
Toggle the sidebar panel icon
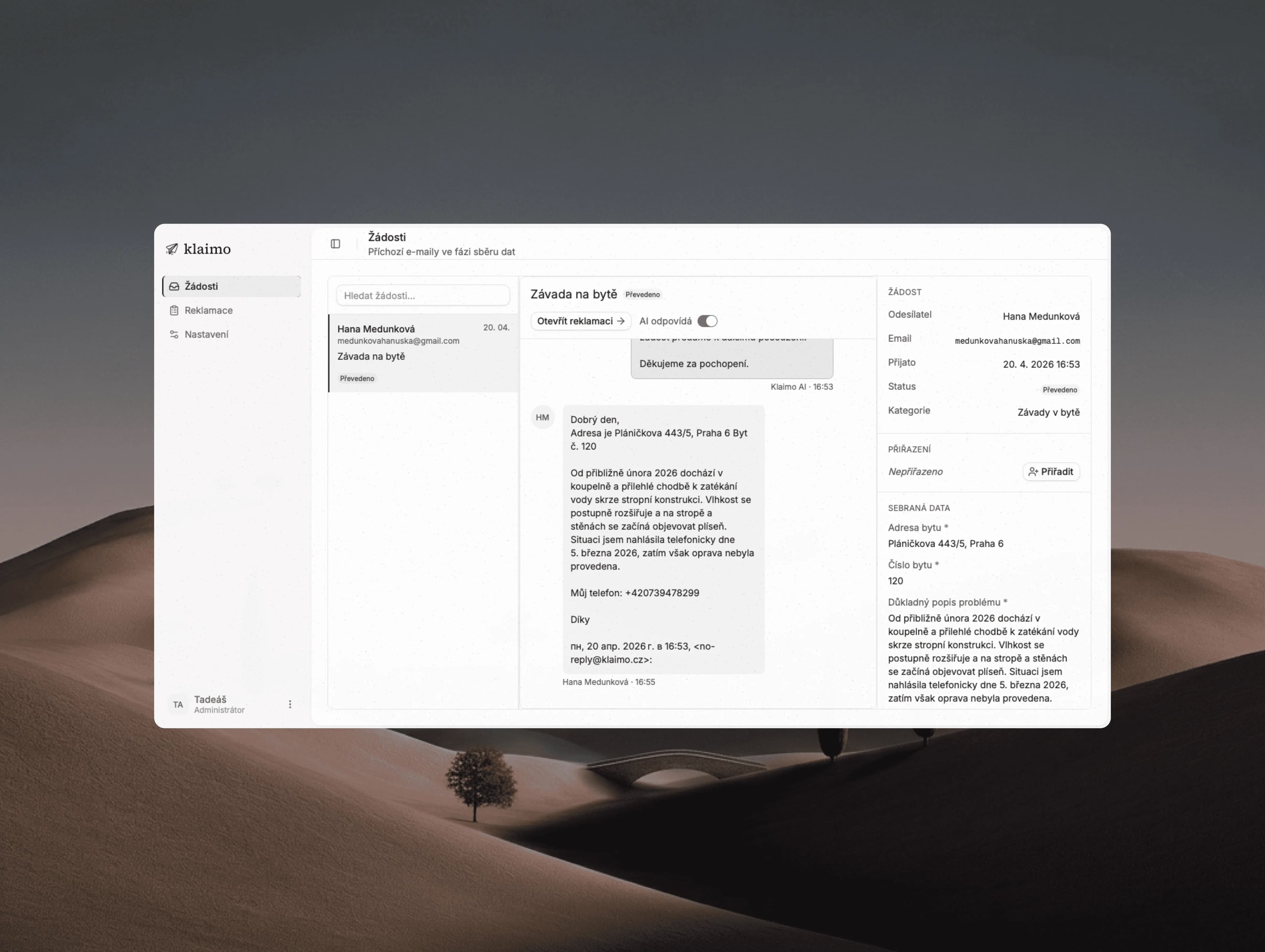(x=336, y=244)
